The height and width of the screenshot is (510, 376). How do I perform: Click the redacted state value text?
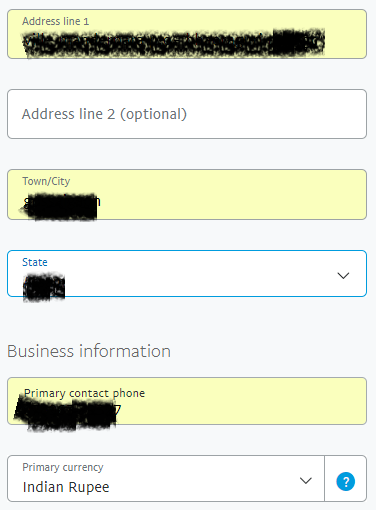(44, 287)
